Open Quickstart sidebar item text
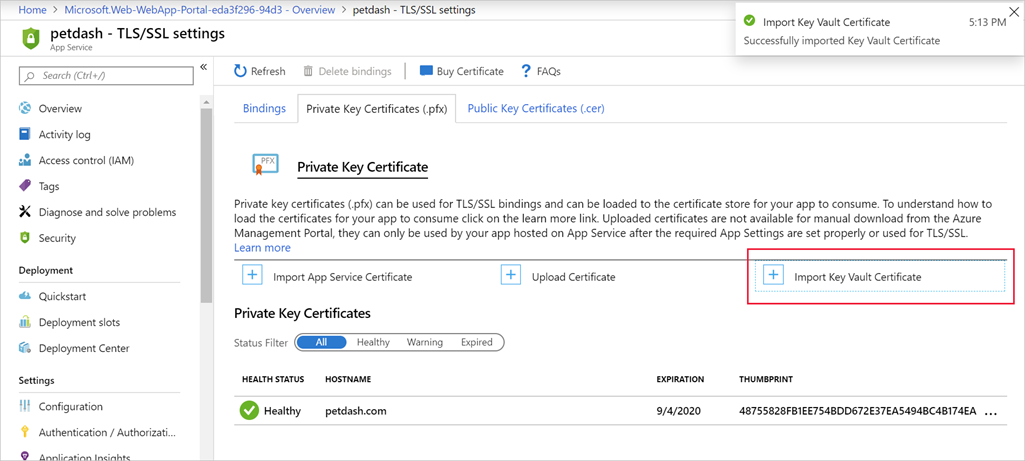 [62, 296]
